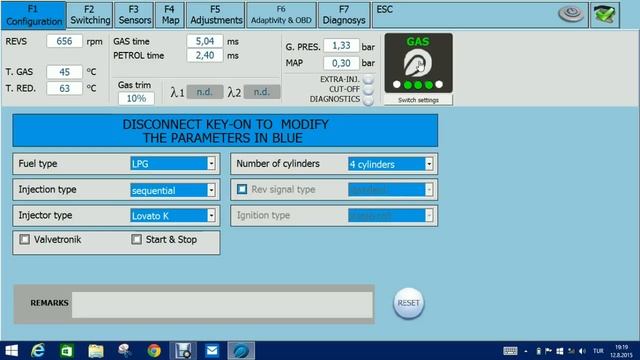Image resolution: width=640 pixels, height=360 pixels.
Task: Click the GAS time value 5,04
Action: click(x=205, y=41)
